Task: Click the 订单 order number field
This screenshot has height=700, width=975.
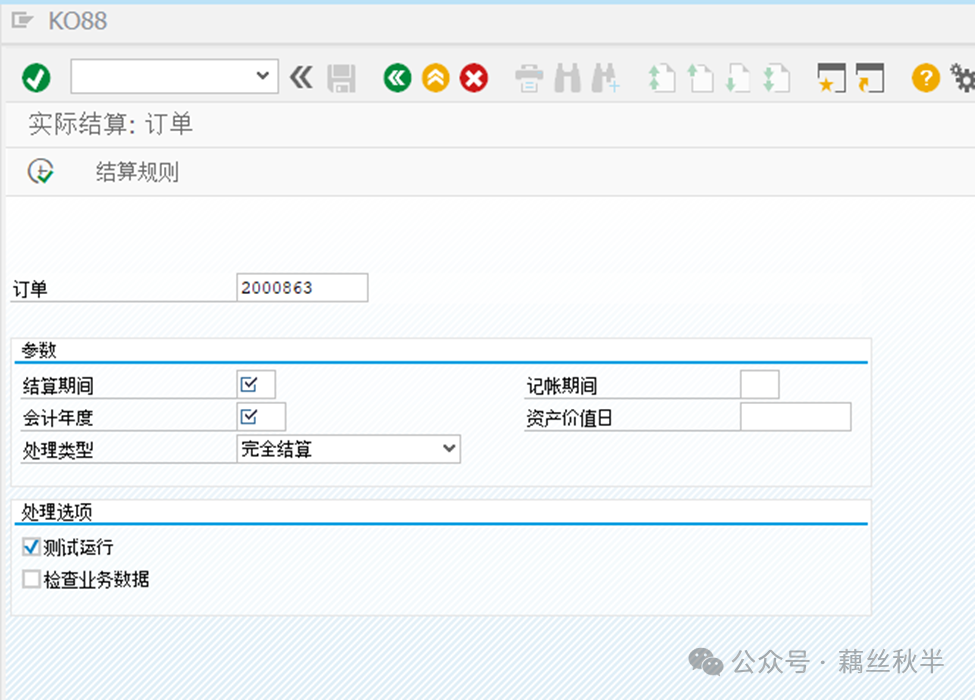Action: pos(302,288)
